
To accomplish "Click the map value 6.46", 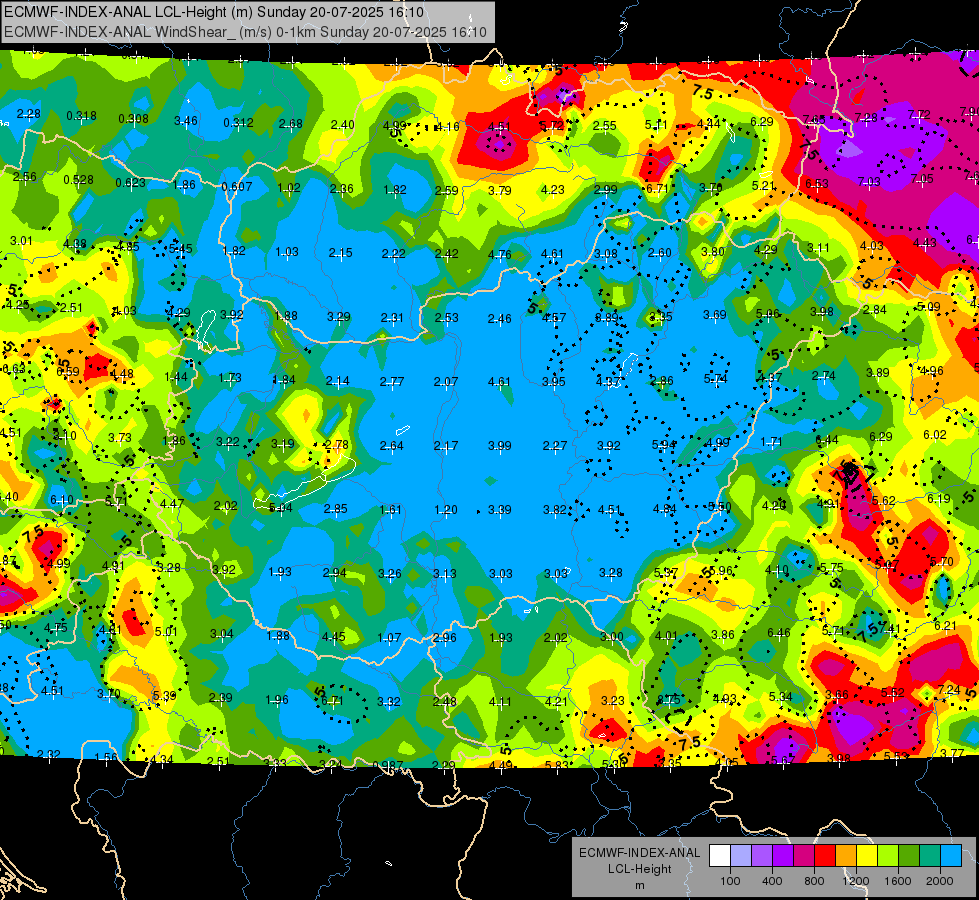I will (x=779, y=633).
